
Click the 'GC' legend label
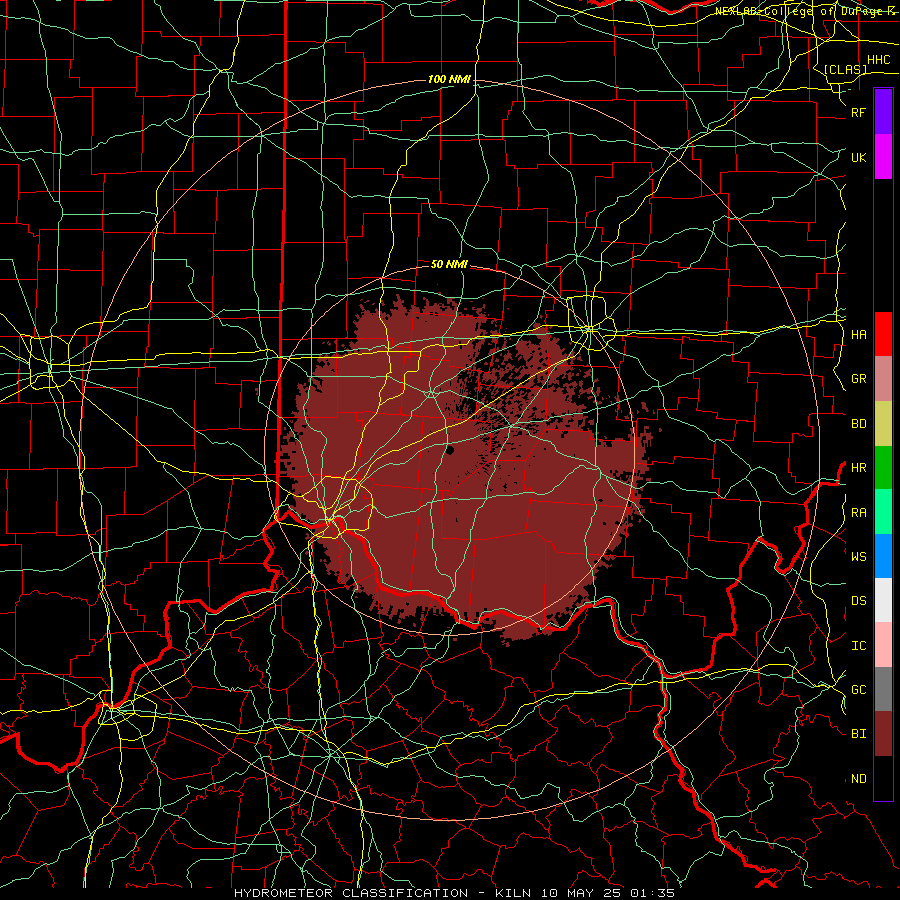(x=858, y=689)
